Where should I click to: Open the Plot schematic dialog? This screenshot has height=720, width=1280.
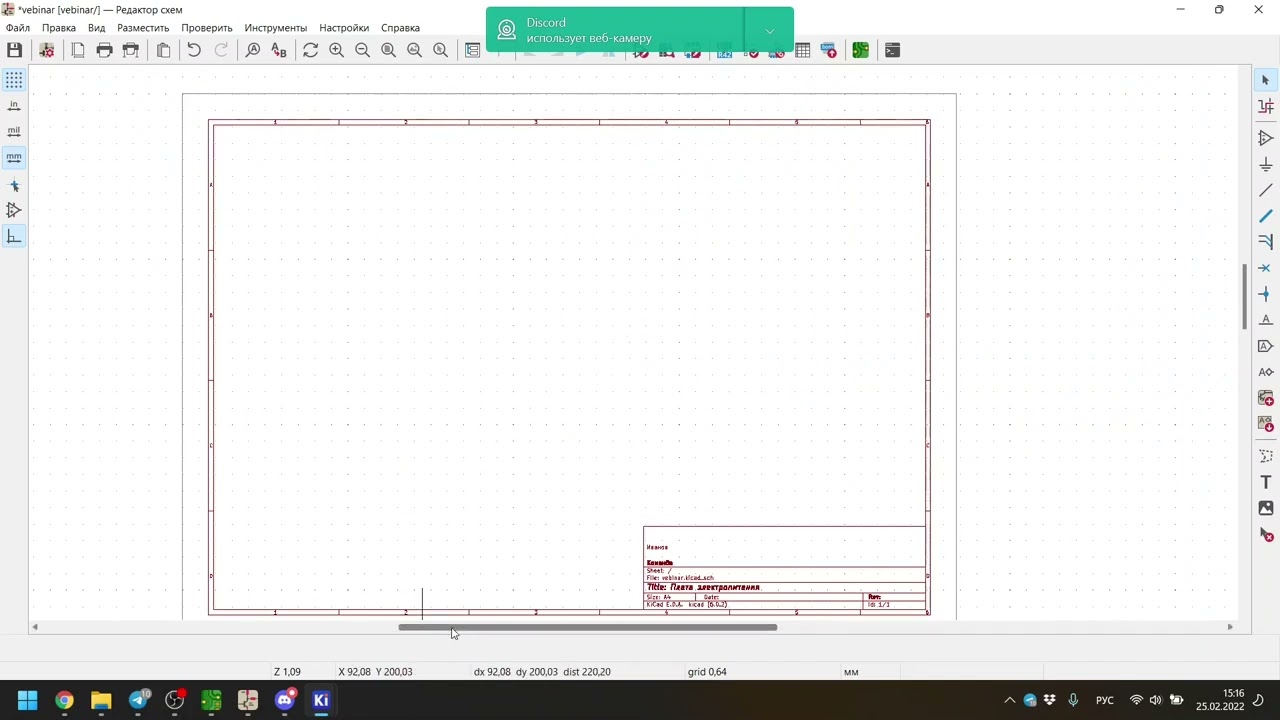(130, 50)
